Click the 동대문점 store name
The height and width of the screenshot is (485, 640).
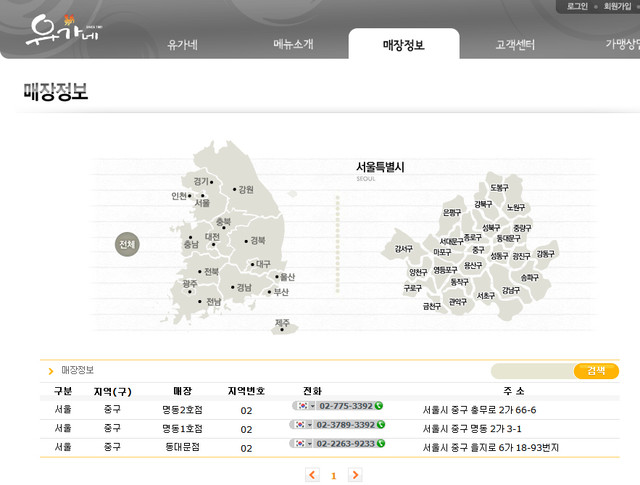[182, 447]
